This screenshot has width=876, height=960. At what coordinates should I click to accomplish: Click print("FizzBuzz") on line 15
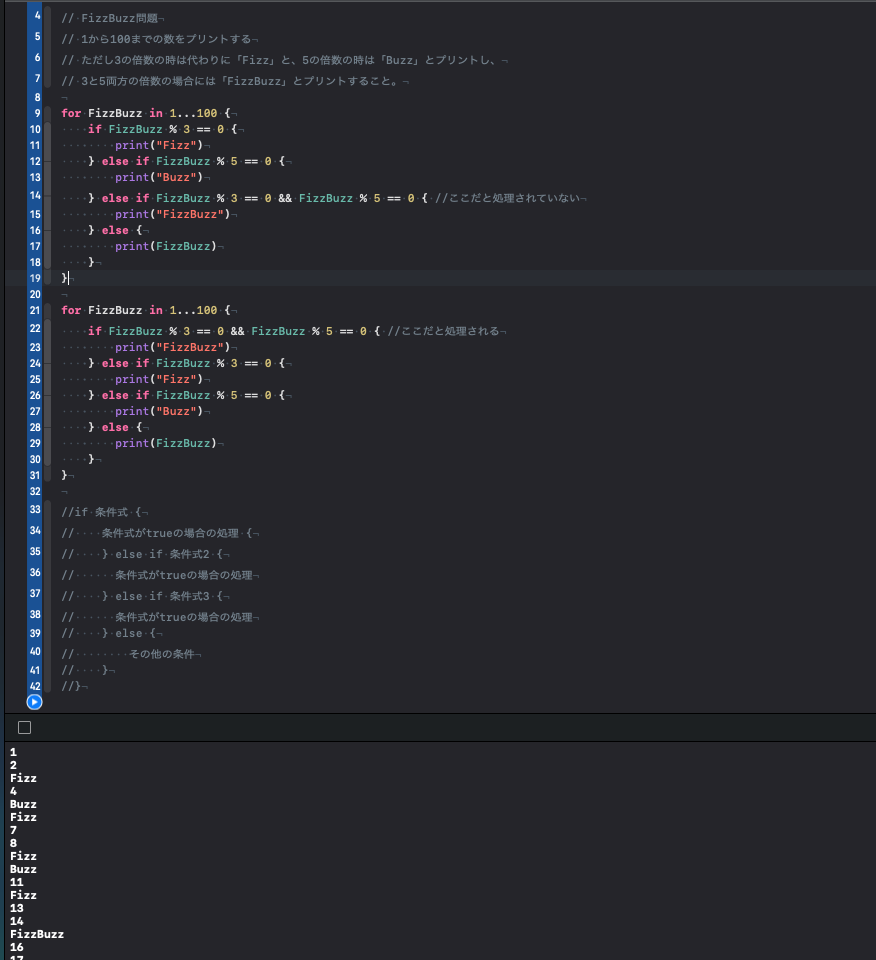173,214
